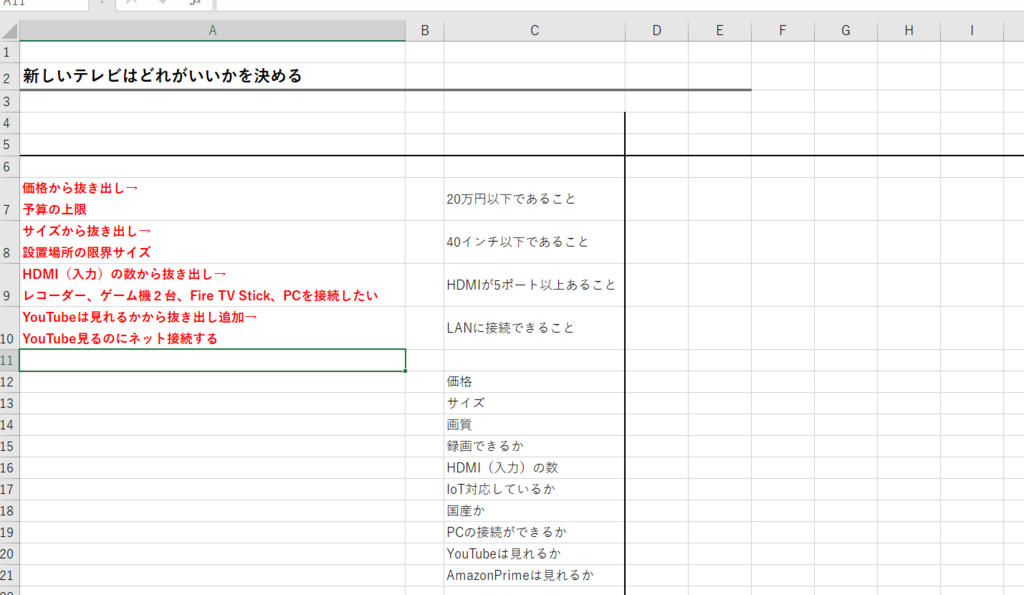
Task: Select row 15 header
Action: 9,447
